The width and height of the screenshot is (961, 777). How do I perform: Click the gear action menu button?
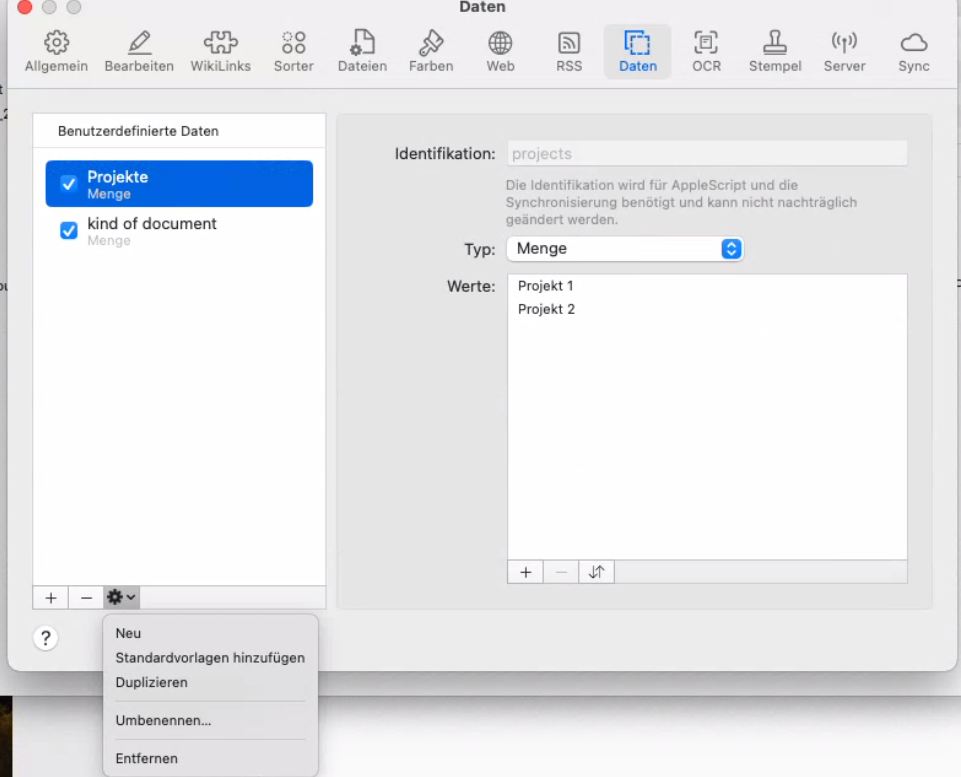tap(121, 598)
